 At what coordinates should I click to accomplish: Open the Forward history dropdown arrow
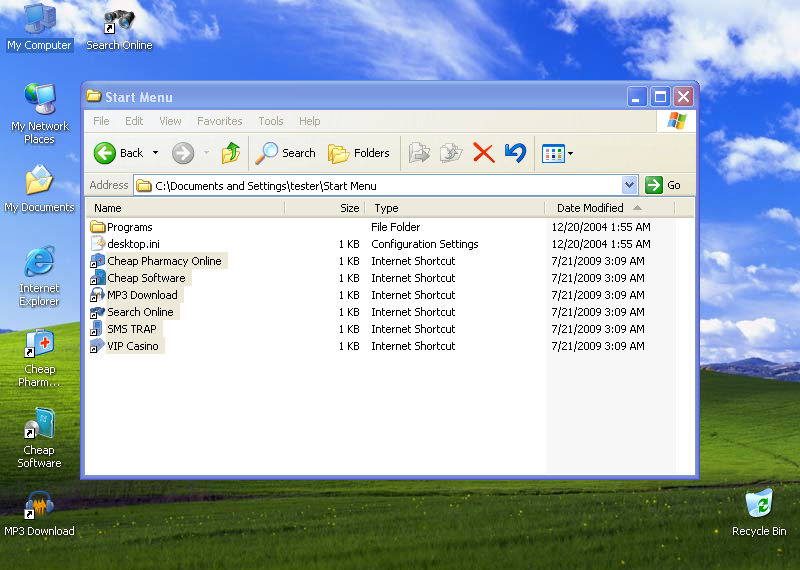206,153
